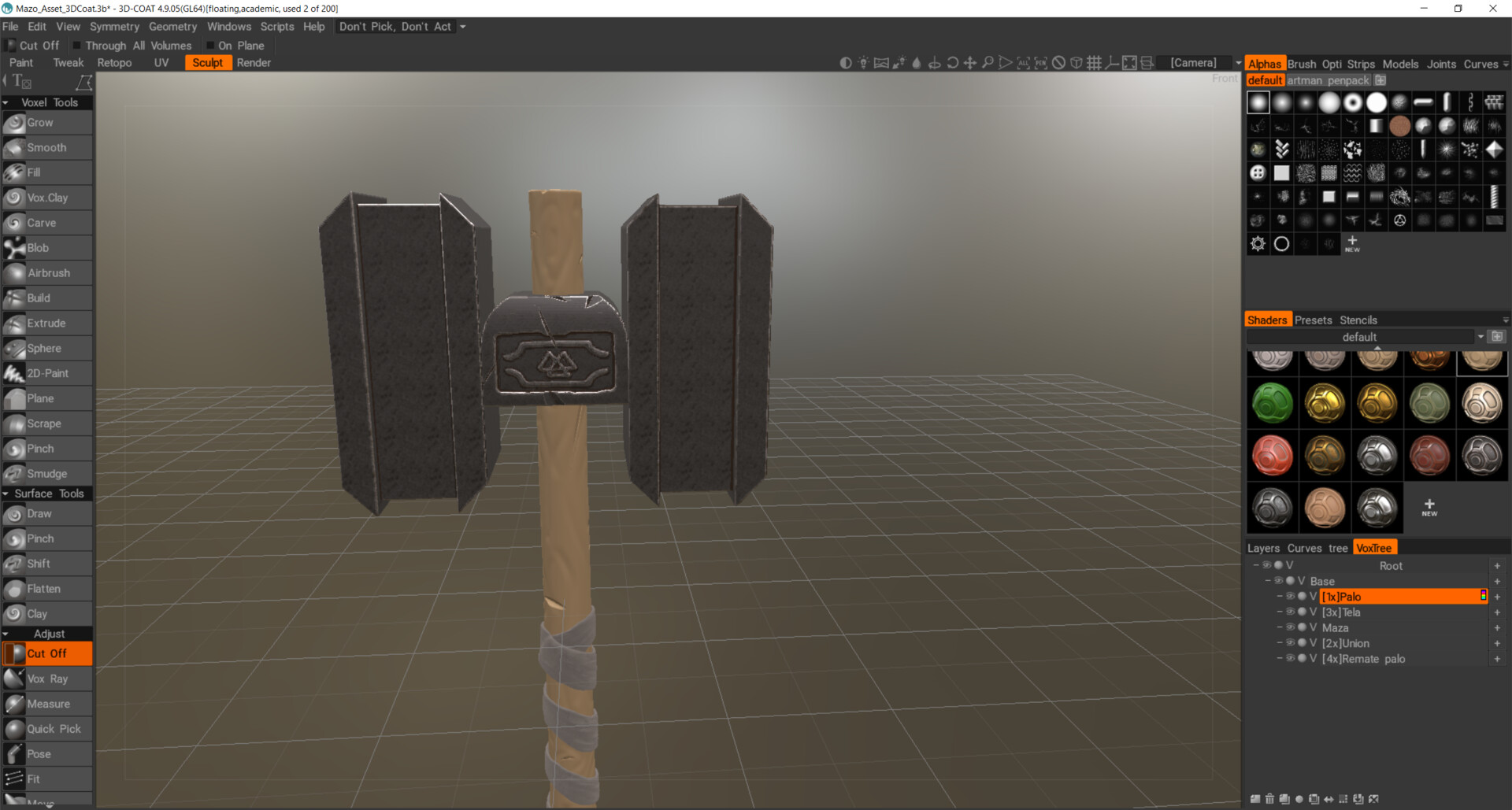Screen dimensions: 1512x810
Task: Open the Camera view dropdown
Action: (x=1239, y=63)
